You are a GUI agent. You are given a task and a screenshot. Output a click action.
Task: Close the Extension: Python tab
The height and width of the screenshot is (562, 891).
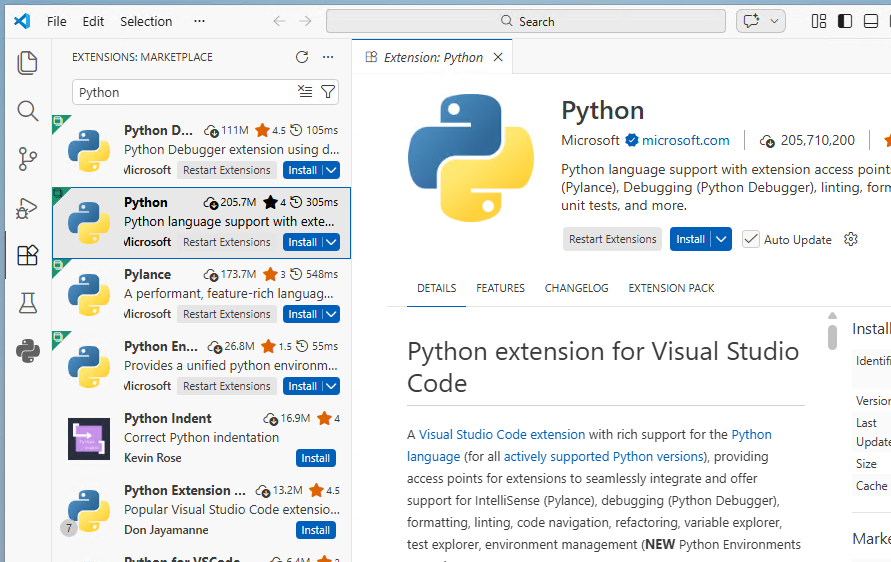(x=498, y=57)
